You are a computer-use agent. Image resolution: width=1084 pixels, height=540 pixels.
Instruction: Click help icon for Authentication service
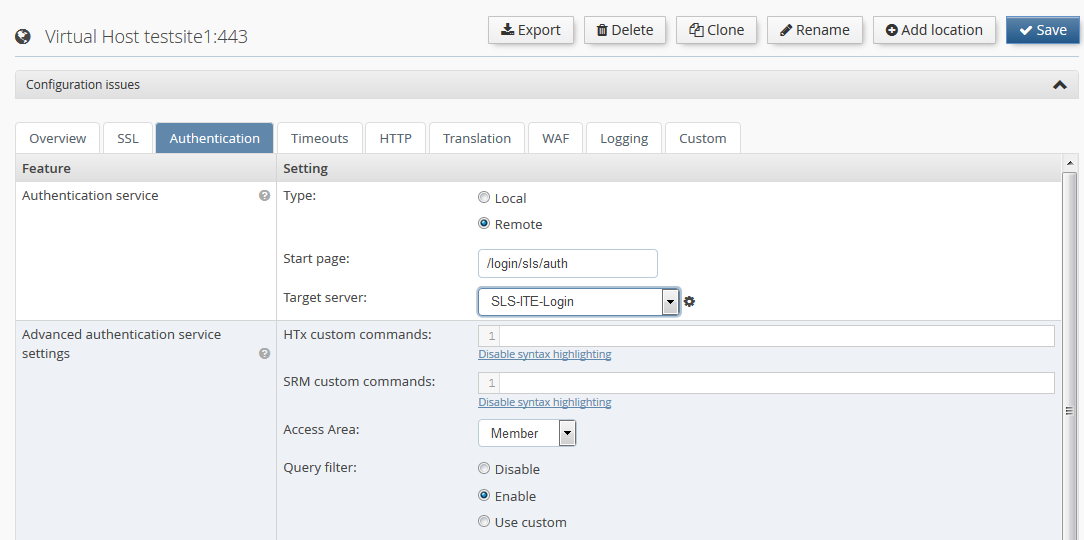click(x=264, y=196)
